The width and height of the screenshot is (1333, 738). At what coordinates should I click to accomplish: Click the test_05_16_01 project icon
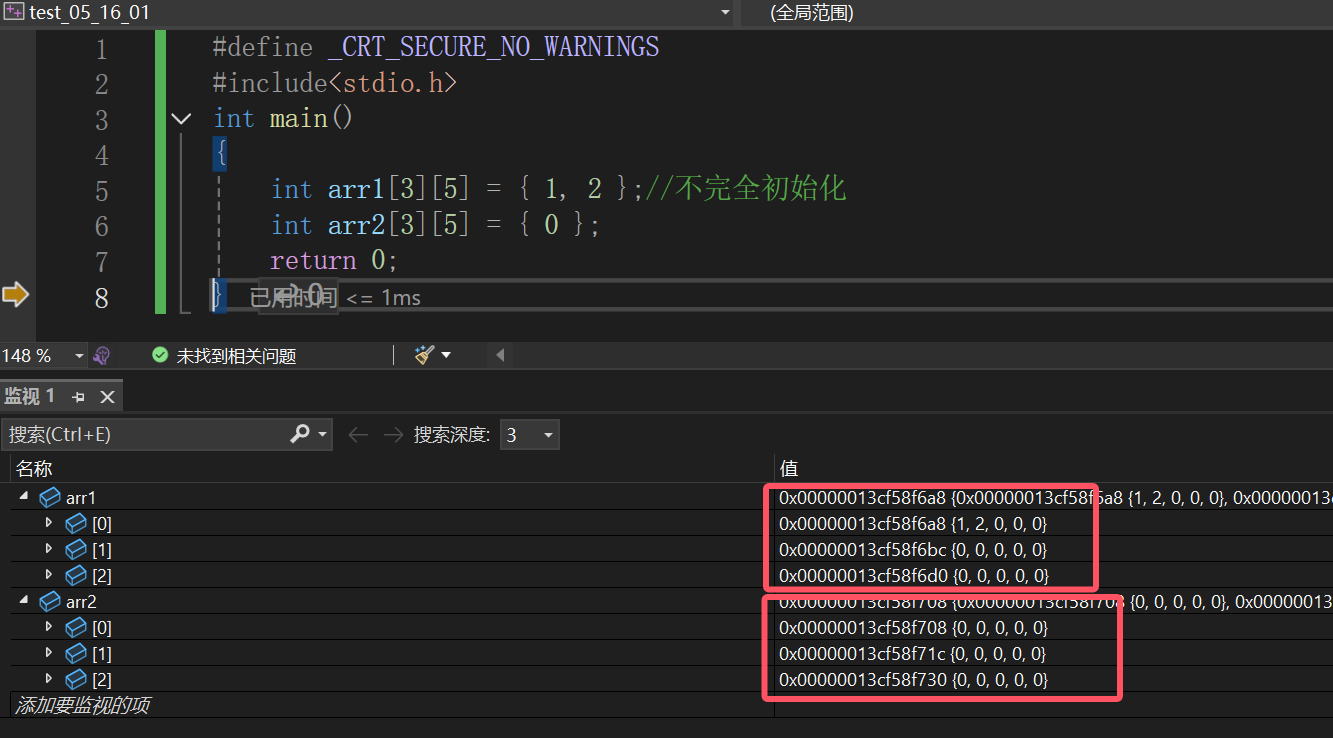point(14,12)
